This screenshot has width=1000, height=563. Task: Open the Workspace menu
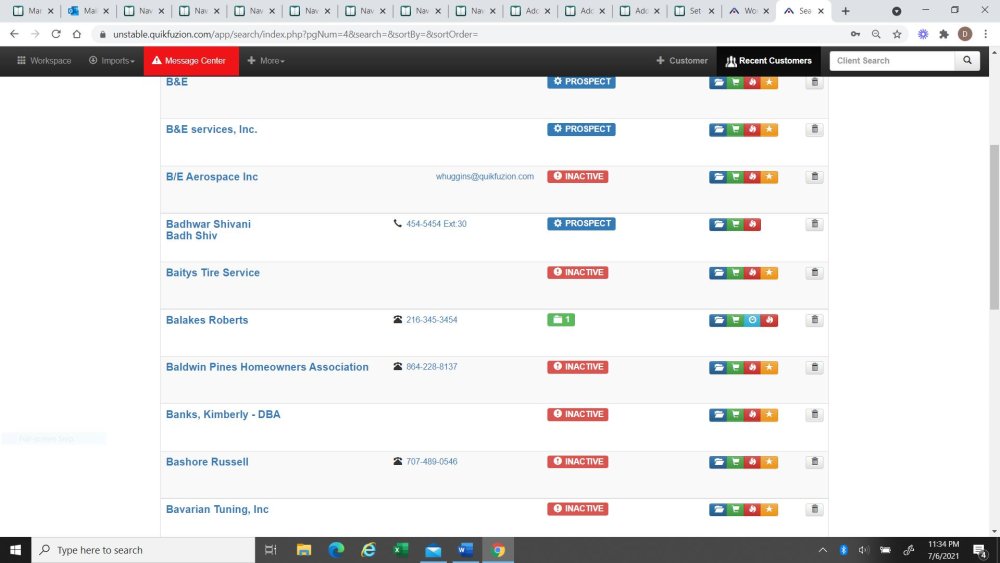click(44, 61)
